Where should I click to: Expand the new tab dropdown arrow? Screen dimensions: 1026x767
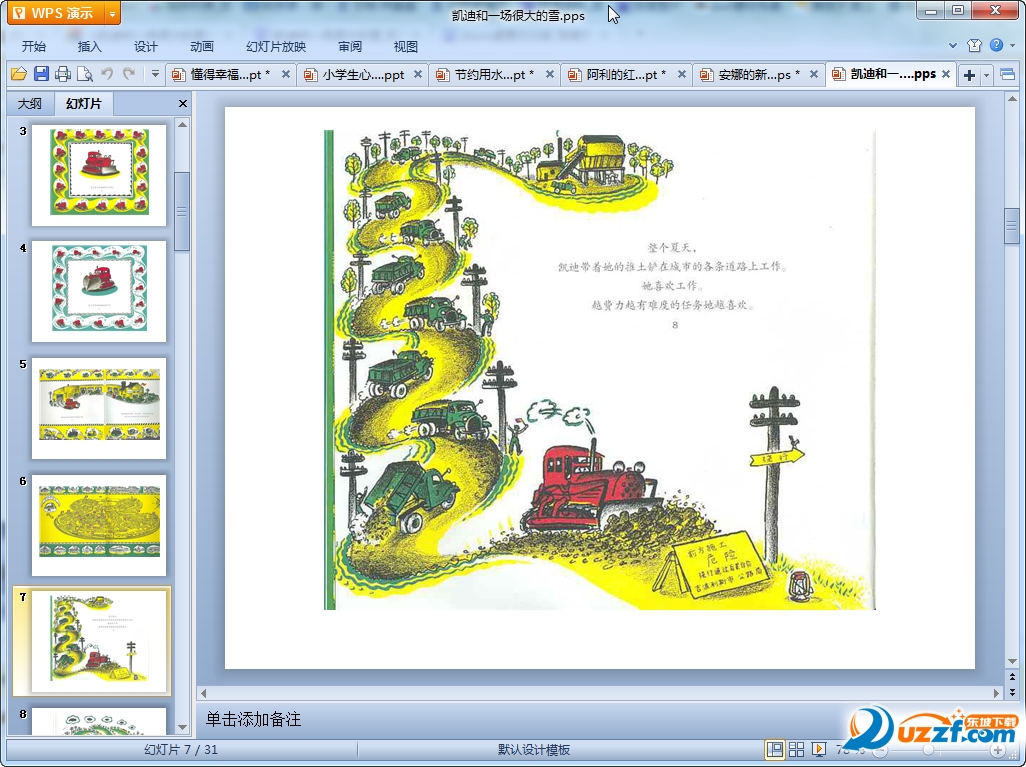986,75
